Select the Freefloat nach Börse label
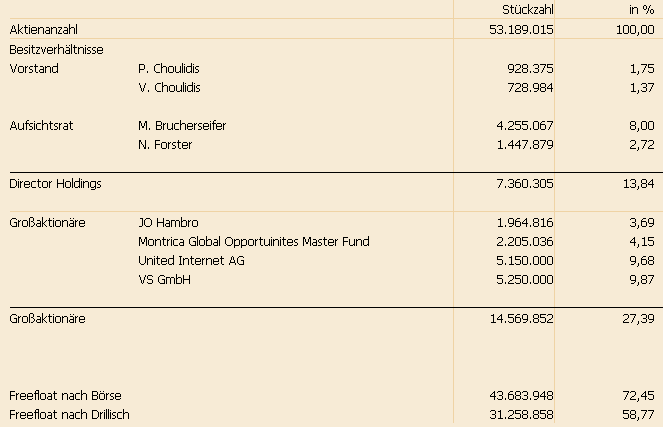Image resolution: width=663 pixels, height=427 pixels. [64, 395]
